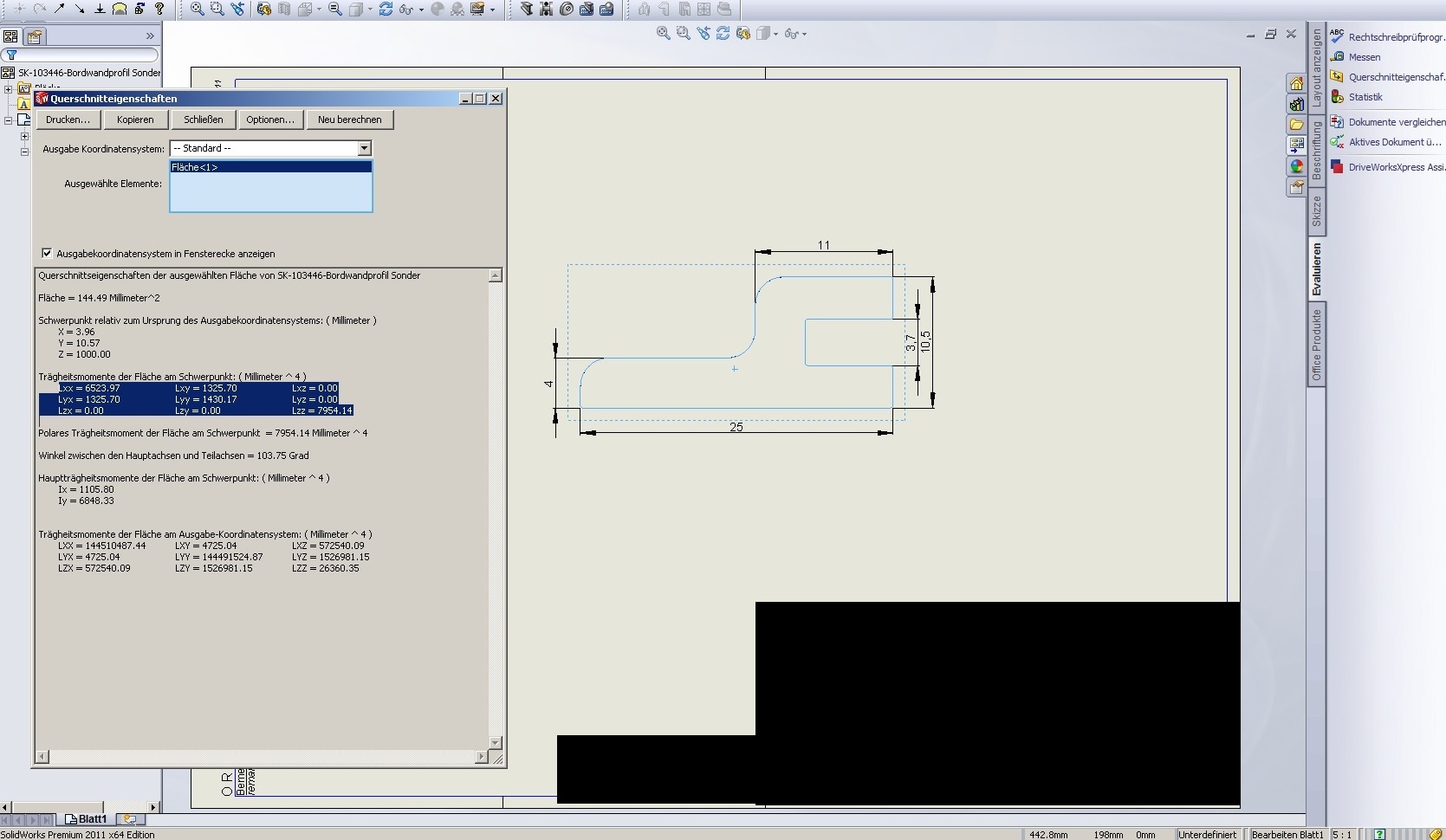
Task: Toggle Ausgabekoordinatensystem in Fensterecke anzeigen checkbox
Action: pos(47,253)
